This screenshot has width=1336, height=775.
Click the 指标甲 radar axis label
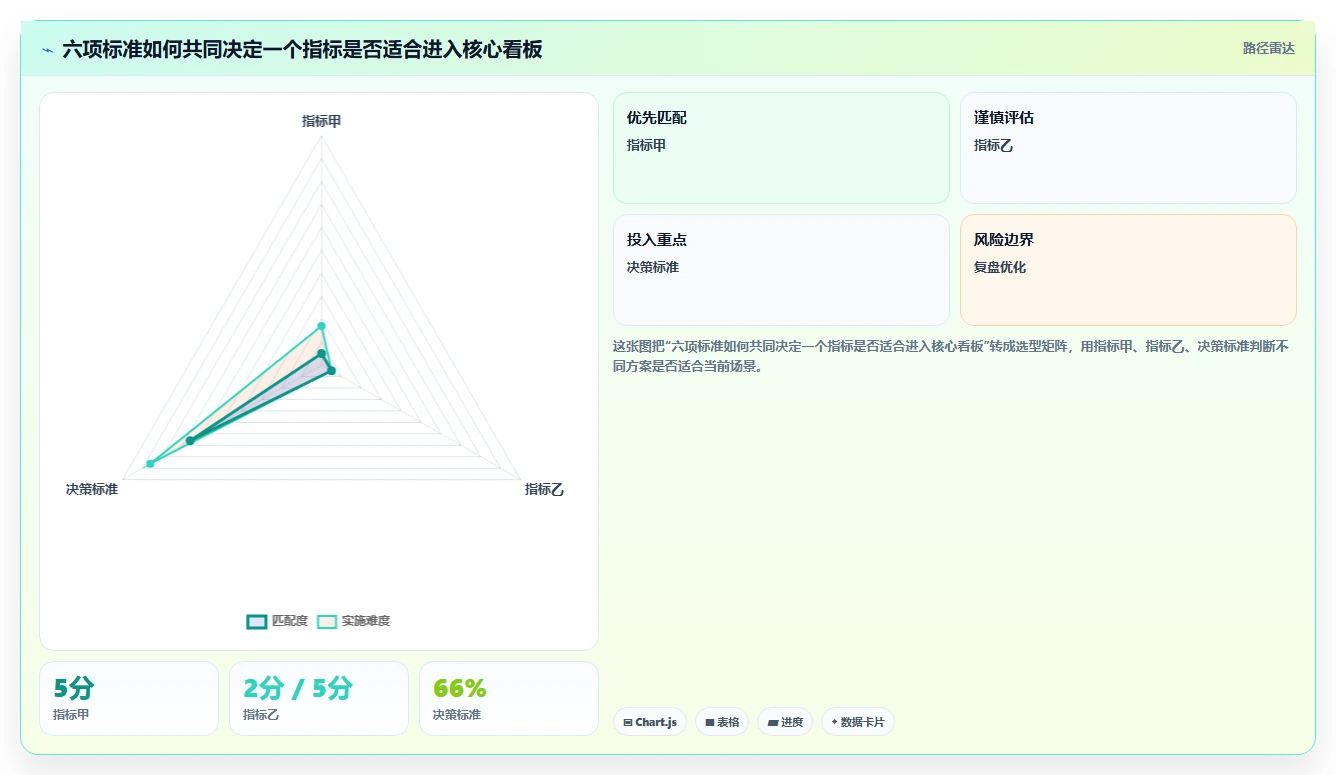[321, 121]
